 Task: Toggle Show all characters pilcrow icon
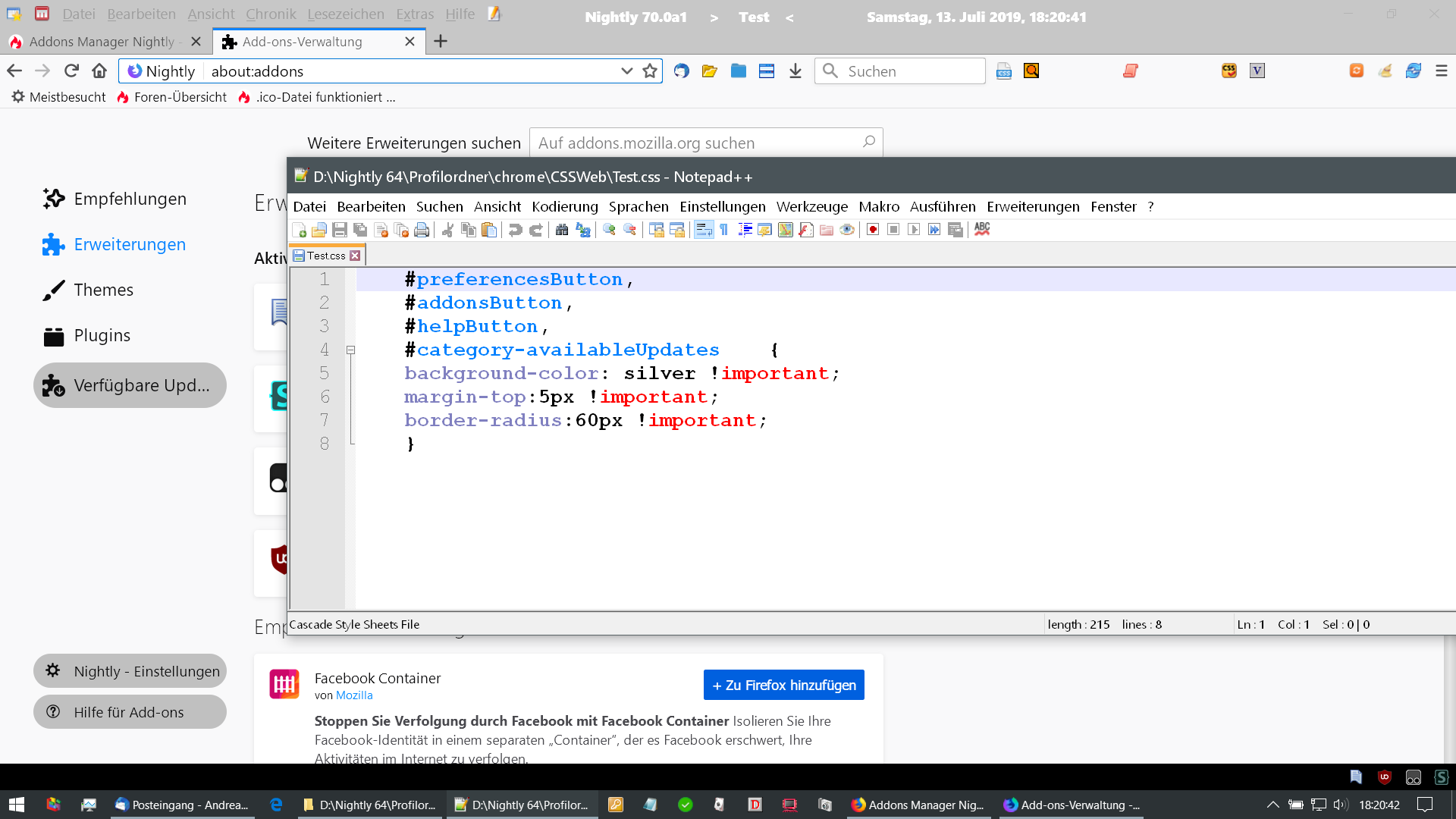pyautogui.click(x=724, y=230)
